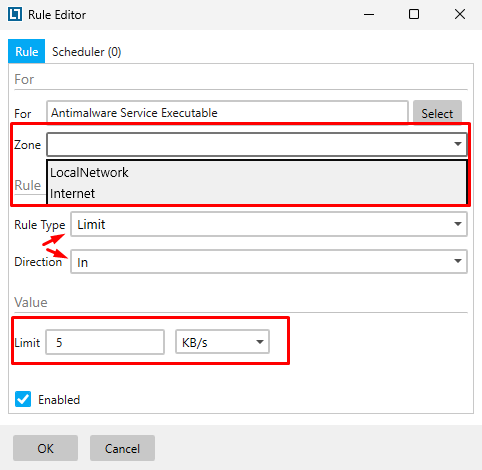Open the KB/s unit dropdown
This screenshot has width=482, height=470.
click(222, 342)
